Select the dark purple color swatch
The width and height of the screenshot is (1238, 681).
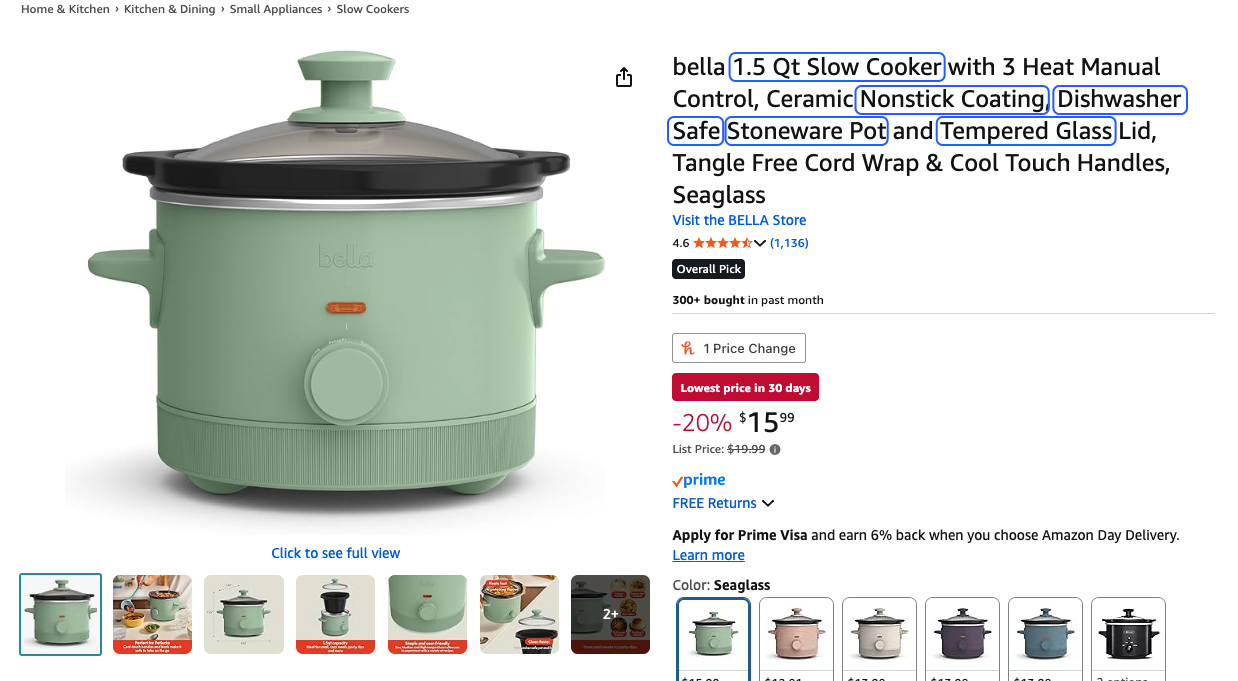962,636
